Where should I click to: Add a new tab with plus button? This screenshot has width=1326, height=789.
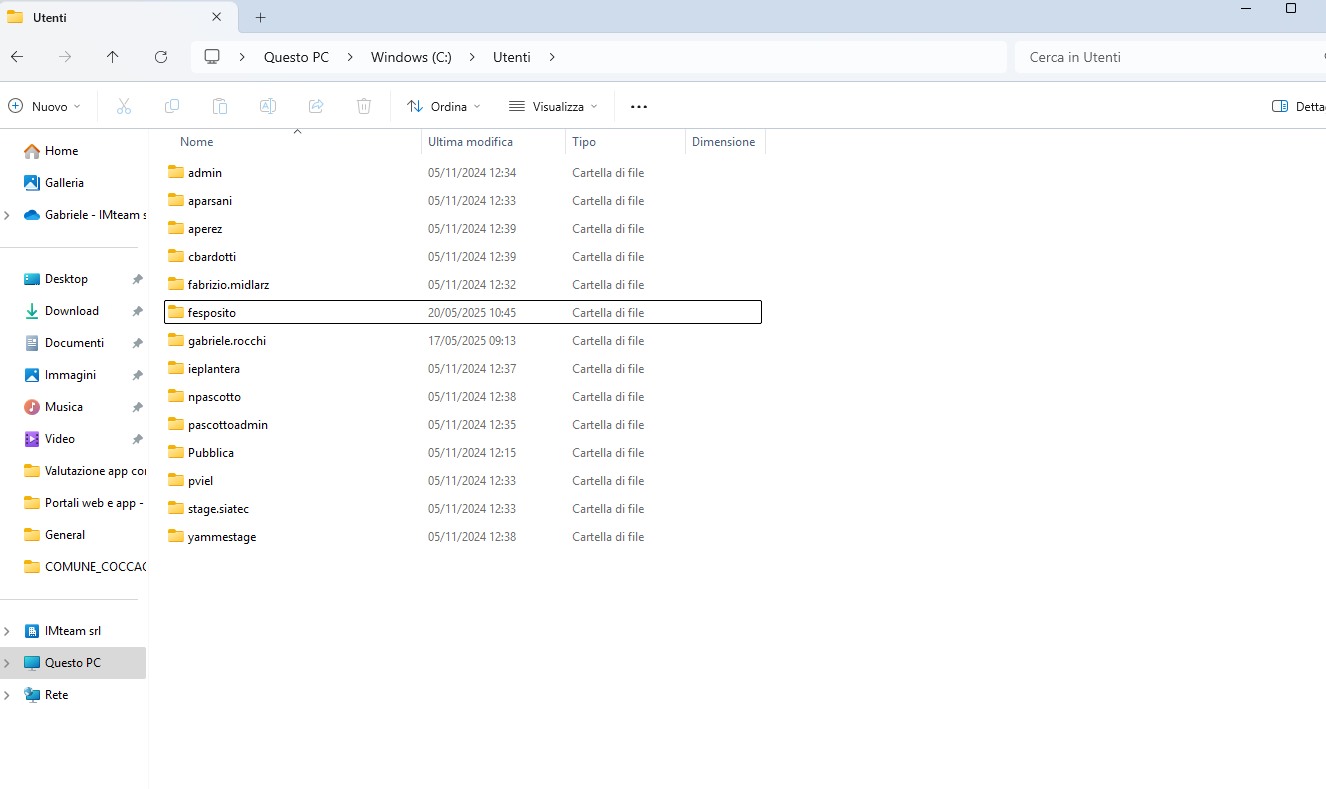click(260, 17)
